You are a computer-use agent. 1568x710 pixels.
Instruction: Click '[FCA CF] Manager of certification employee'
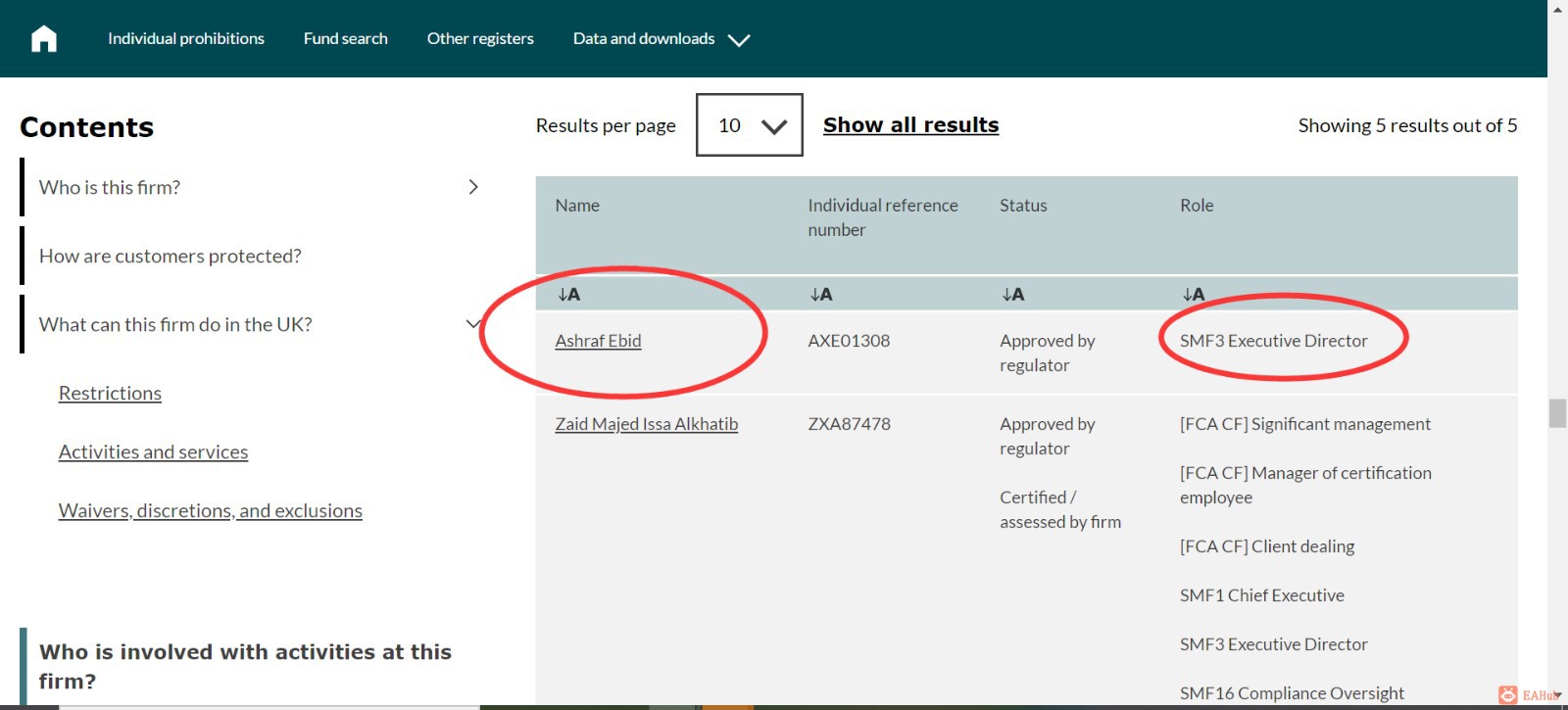pyautogui.click(x=1305, y=485)
